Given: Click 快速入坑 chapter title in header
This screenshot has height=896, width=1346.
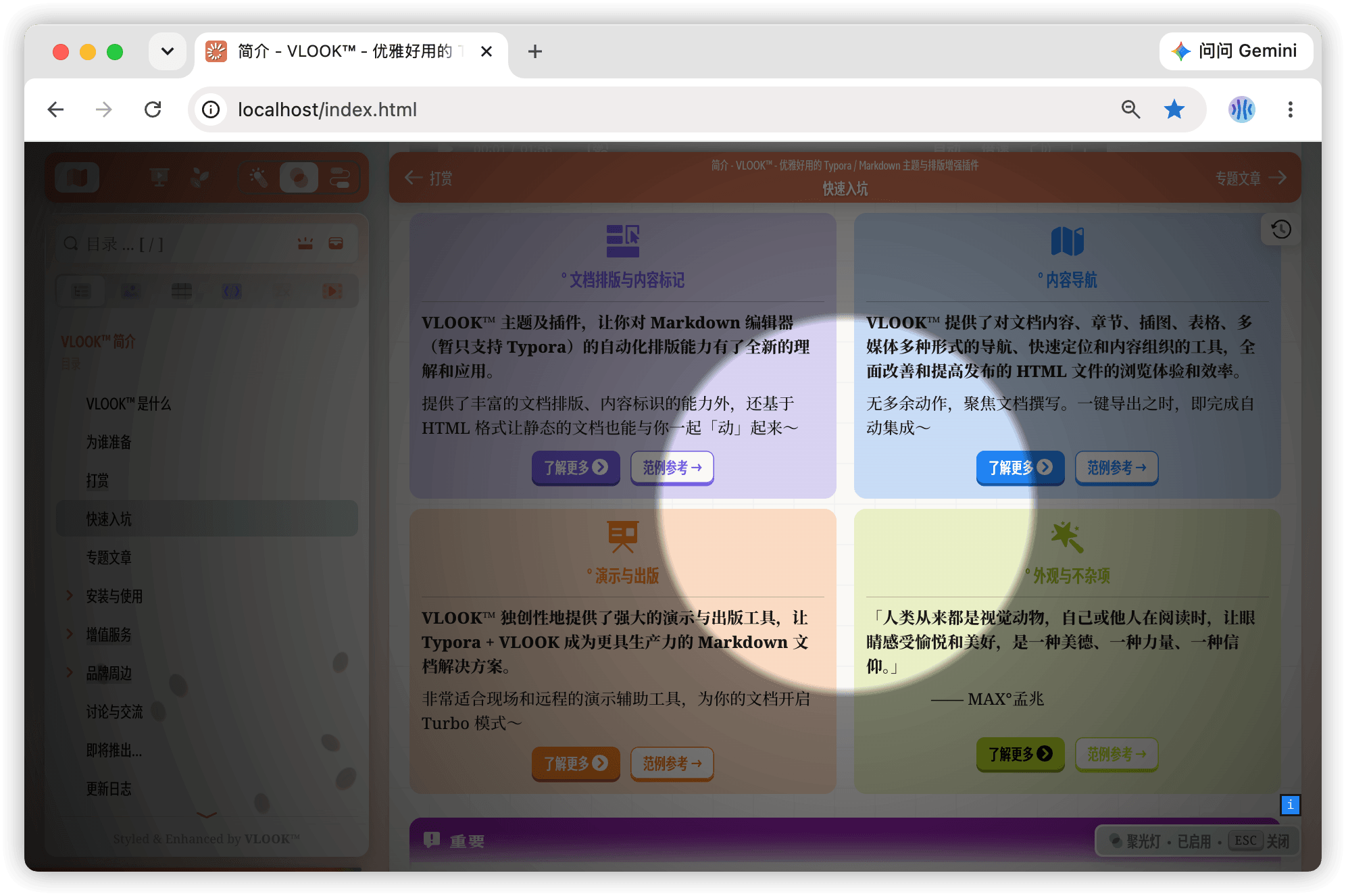Looking at the screenshot, I should point(845,189).
